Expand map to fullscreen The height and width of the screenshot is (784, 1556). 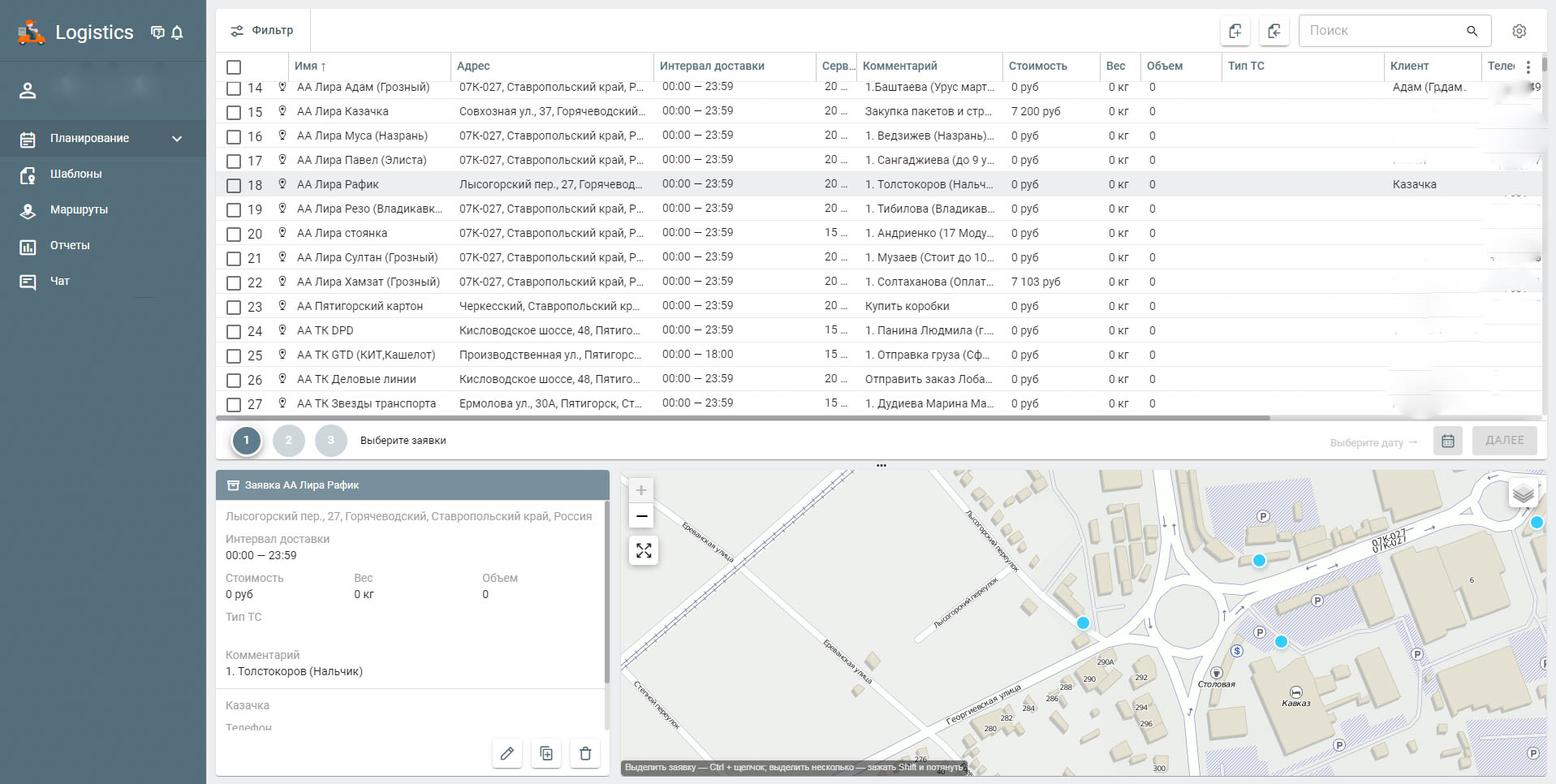(643, 551)
